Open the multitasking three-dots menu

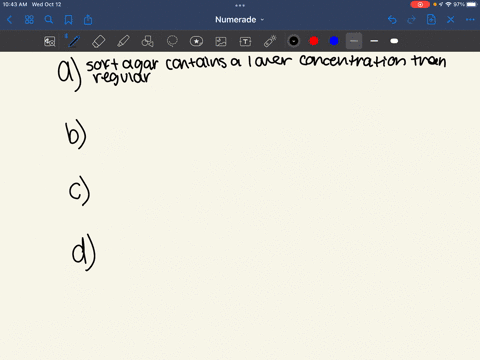point(240,5)
